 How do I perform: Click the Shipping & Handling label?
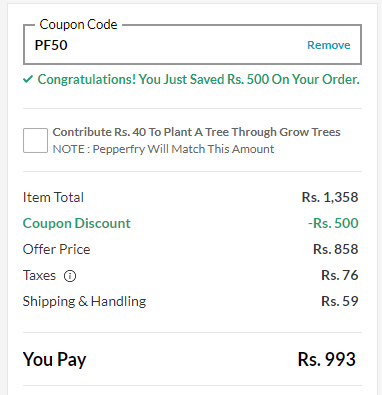[x=84, y=301]
